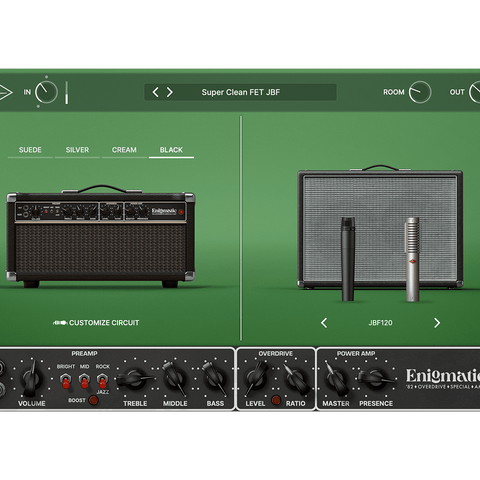This screenshot has height=480, width=480.
Task: Click the tuner arrow icon at top-left
Action: [x=6, y=92]
